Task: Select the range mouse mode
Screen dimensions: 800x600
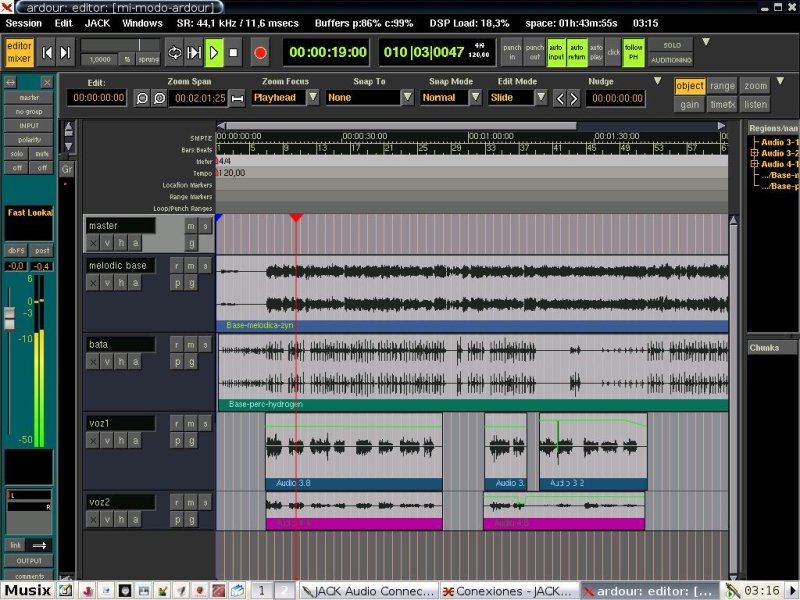Action: coord(722,86)
